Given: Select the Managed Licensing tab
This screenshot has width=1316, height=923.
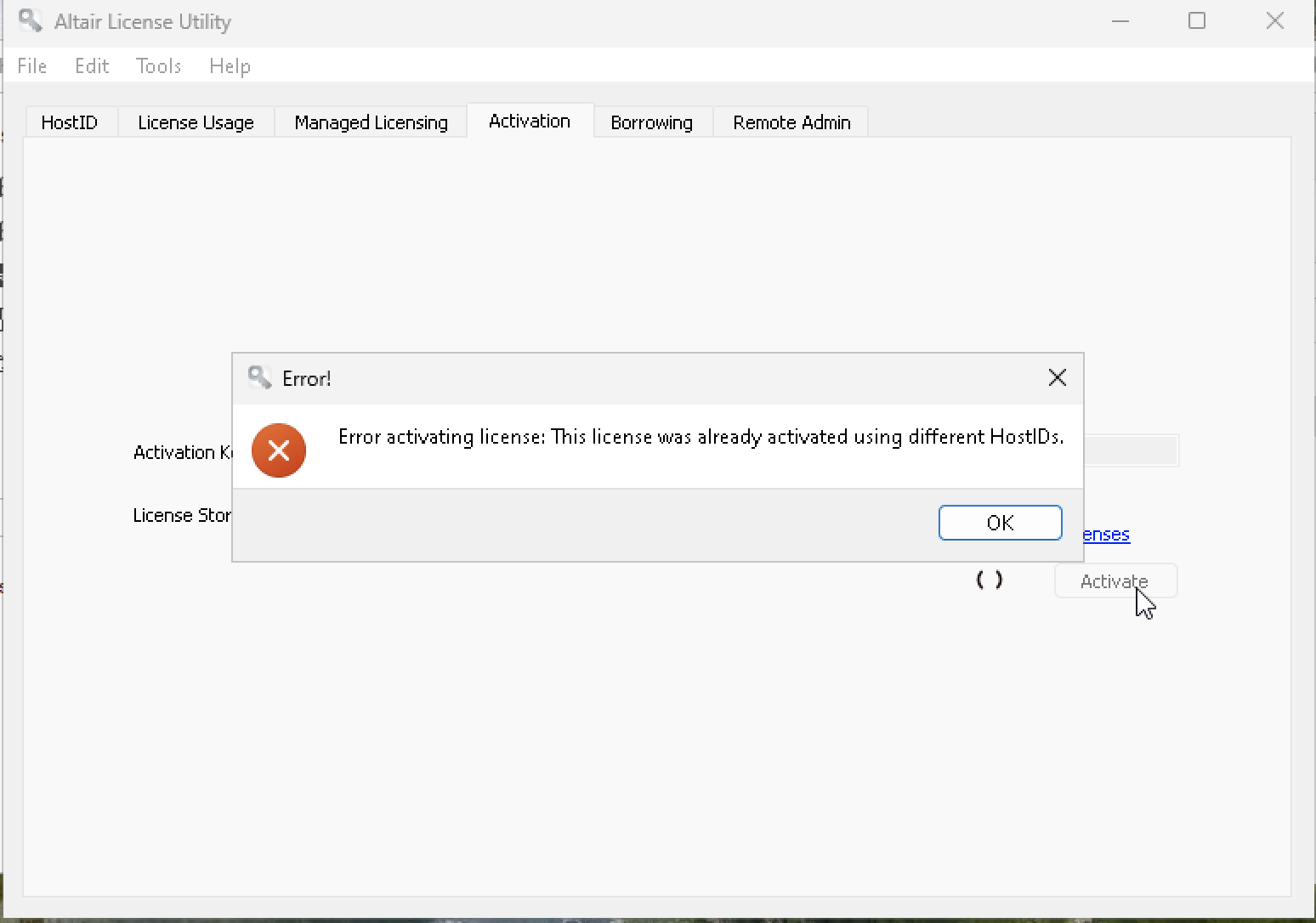Looking at the screenshot, I should point(370,122).
